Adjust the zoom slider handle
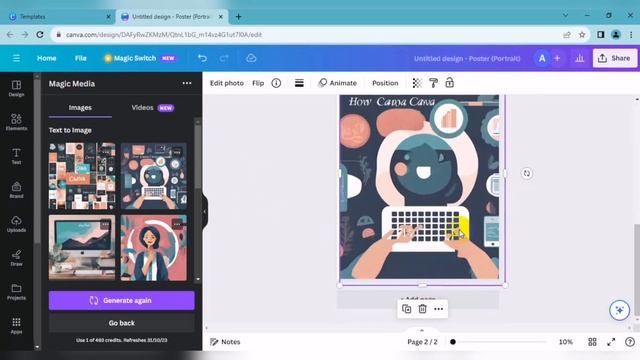The height and width of the screenshot is (360, 640). (x=453, y=342)
